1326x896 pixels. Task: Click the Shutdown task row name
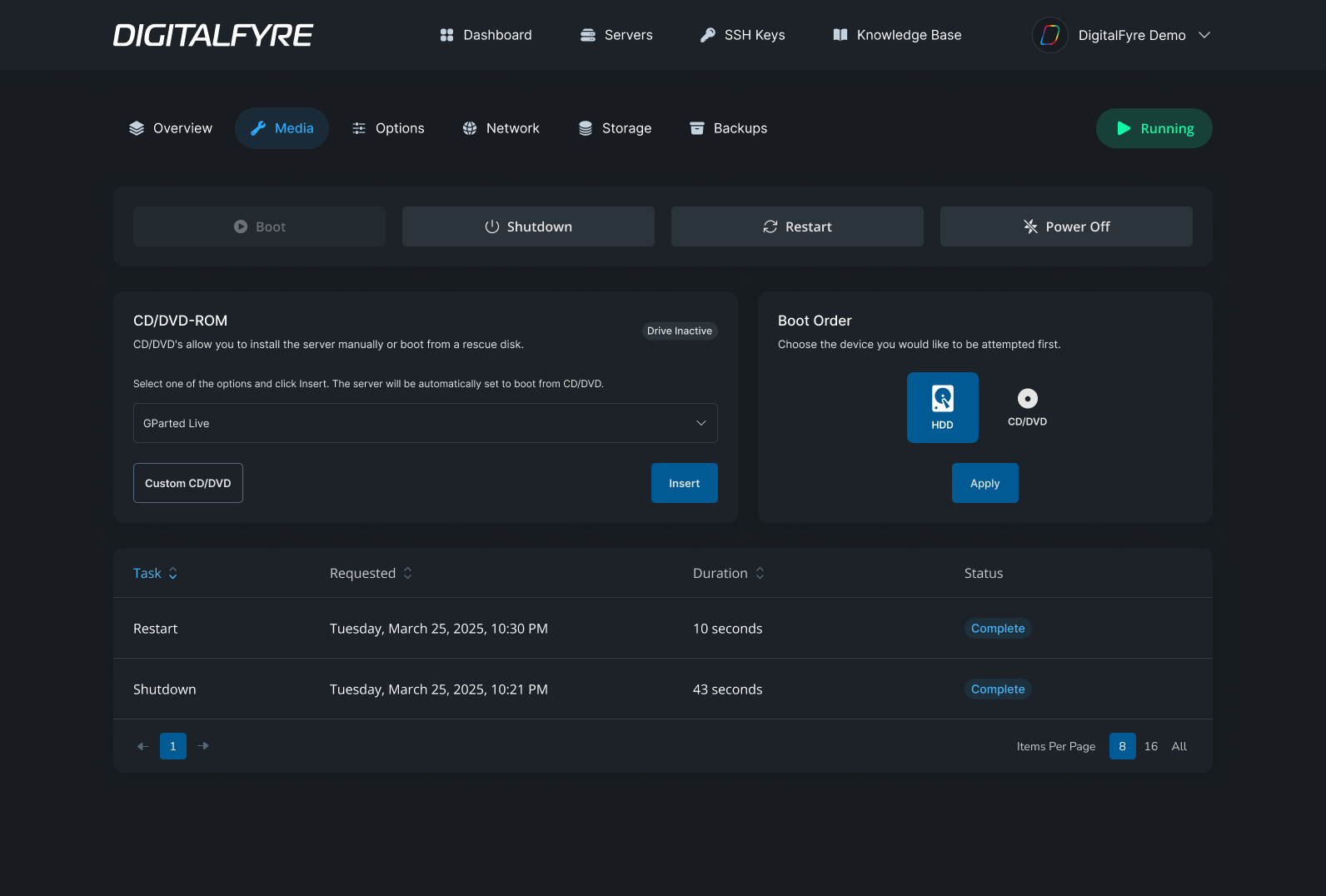(165, 689)
